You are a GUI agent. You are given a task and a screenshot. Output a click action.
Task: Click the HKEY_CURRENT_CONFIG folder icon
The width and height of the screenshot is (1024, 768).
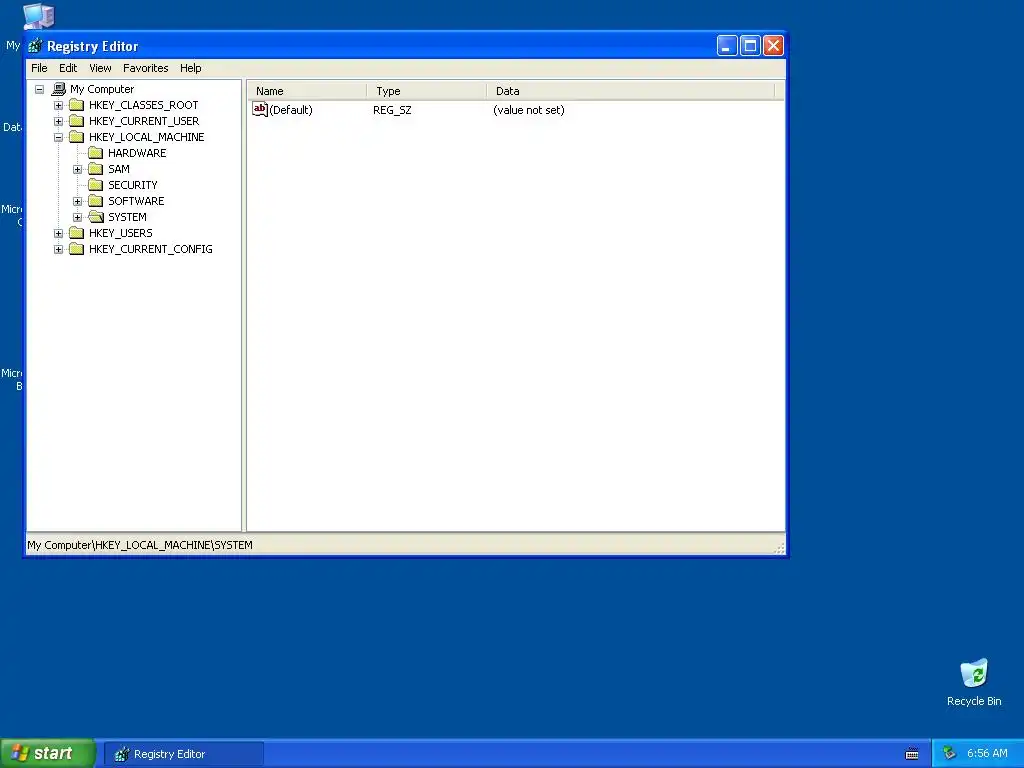76,249
